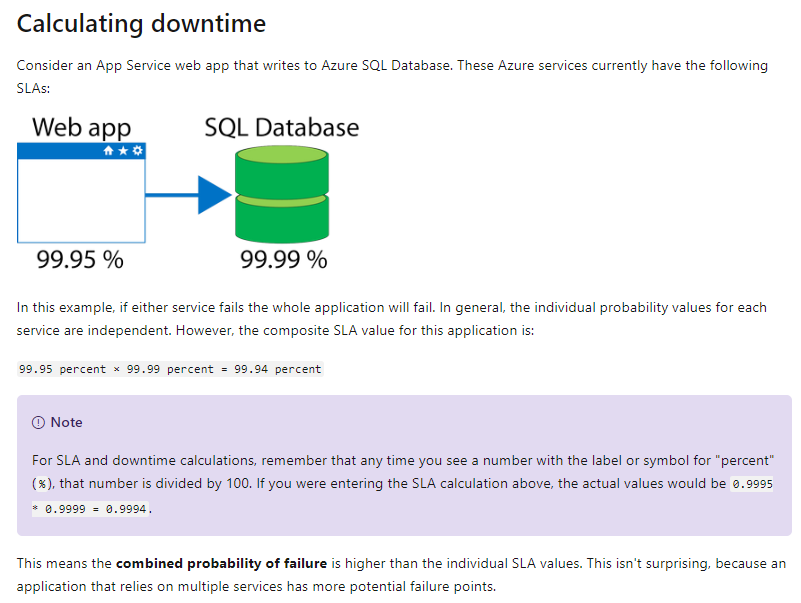
Task: Click the Note info circle icon
Action: point(38,423)
